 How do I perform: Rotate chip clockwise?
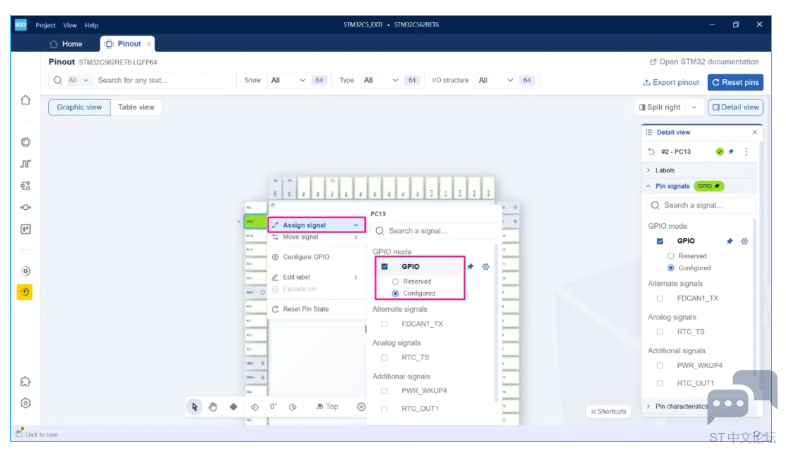pyautogui.click(x=293, y=407)
